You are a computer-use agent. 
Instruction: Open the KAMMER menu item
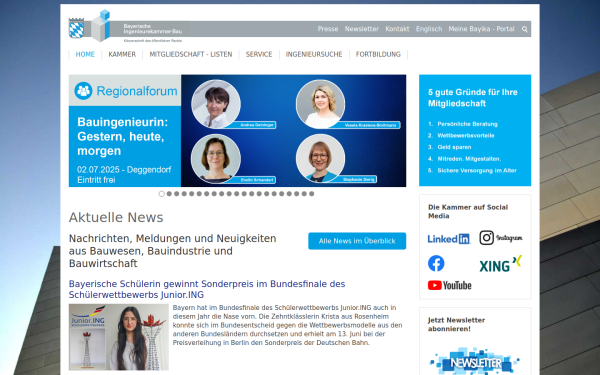(x=122, y=54)
